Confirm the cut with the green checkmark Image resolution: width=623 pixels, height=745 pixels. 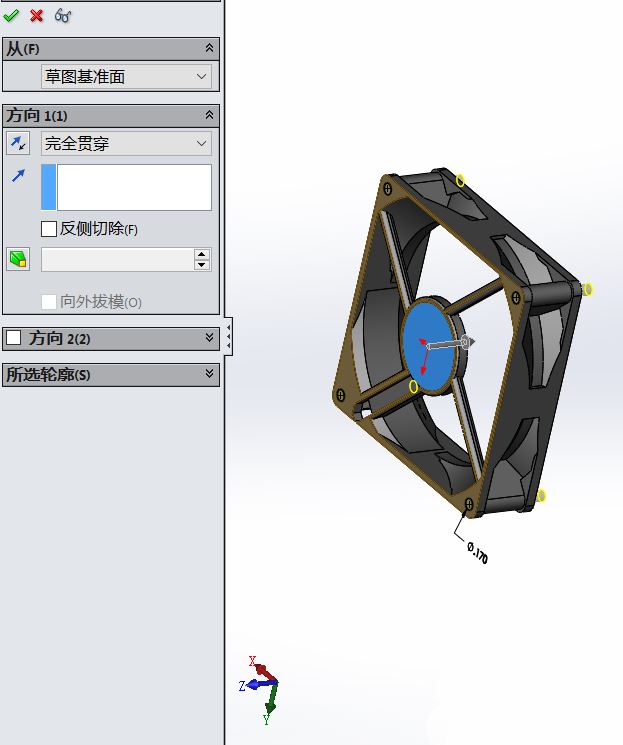[10, 15]
